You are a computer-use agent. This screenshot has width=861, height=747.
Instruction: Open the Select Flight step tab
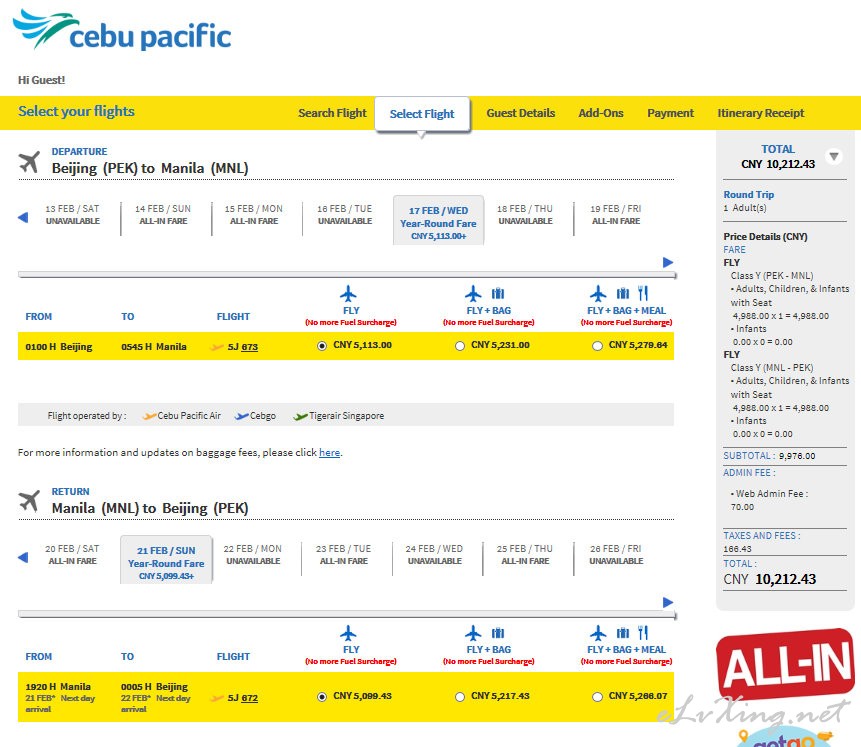coord(422,114)
